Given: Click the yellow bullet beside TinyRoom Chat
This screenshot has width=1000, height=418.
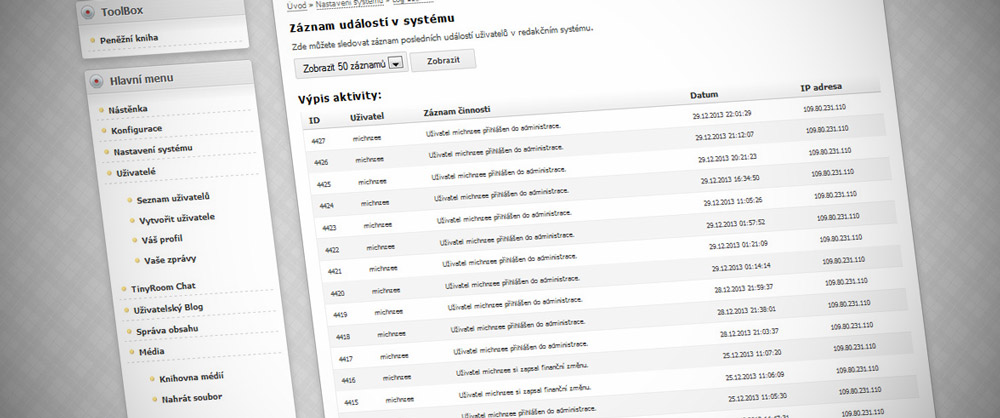Looking at the screenshot, I should [x=124, y=288].
